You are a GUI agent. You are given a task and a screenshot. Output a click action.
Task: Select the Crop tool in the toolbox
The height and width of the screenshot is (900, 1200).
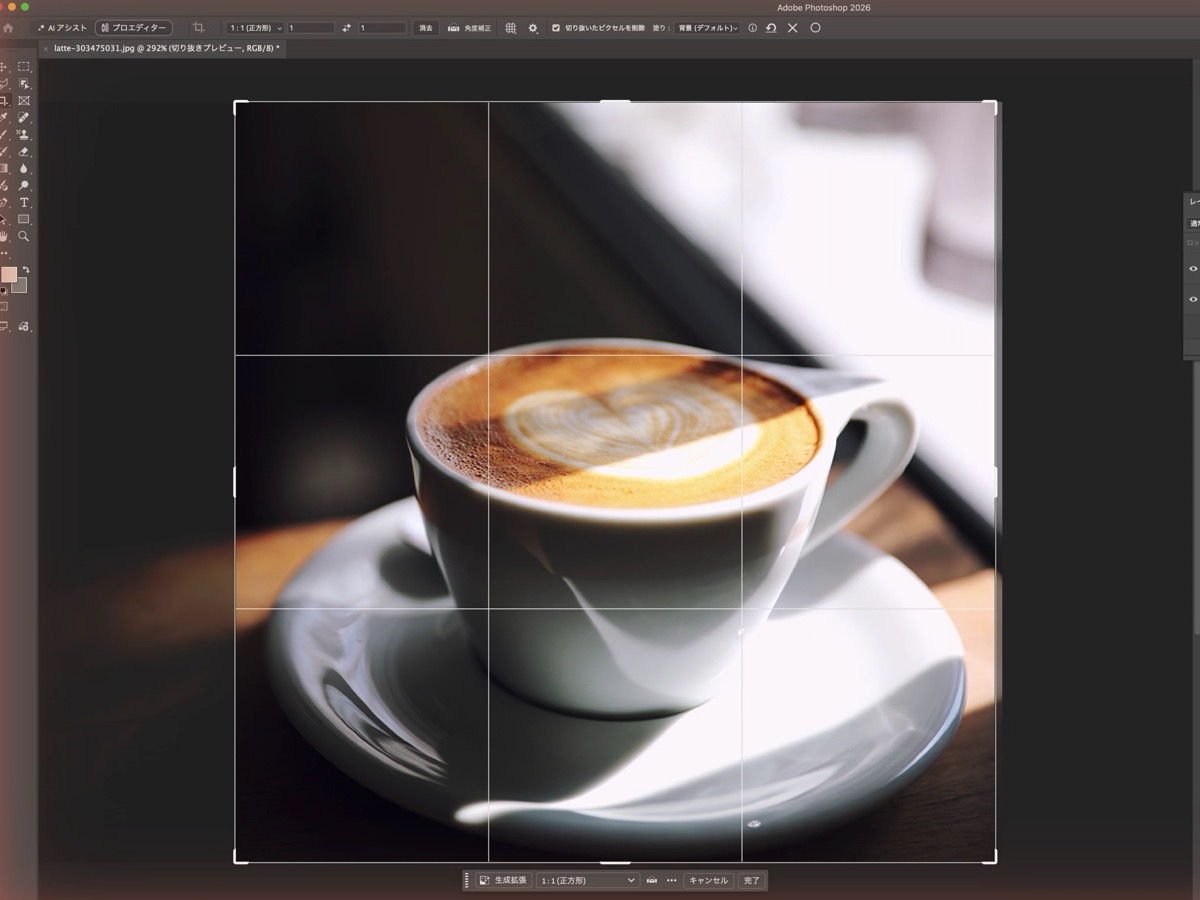point(4,101)
